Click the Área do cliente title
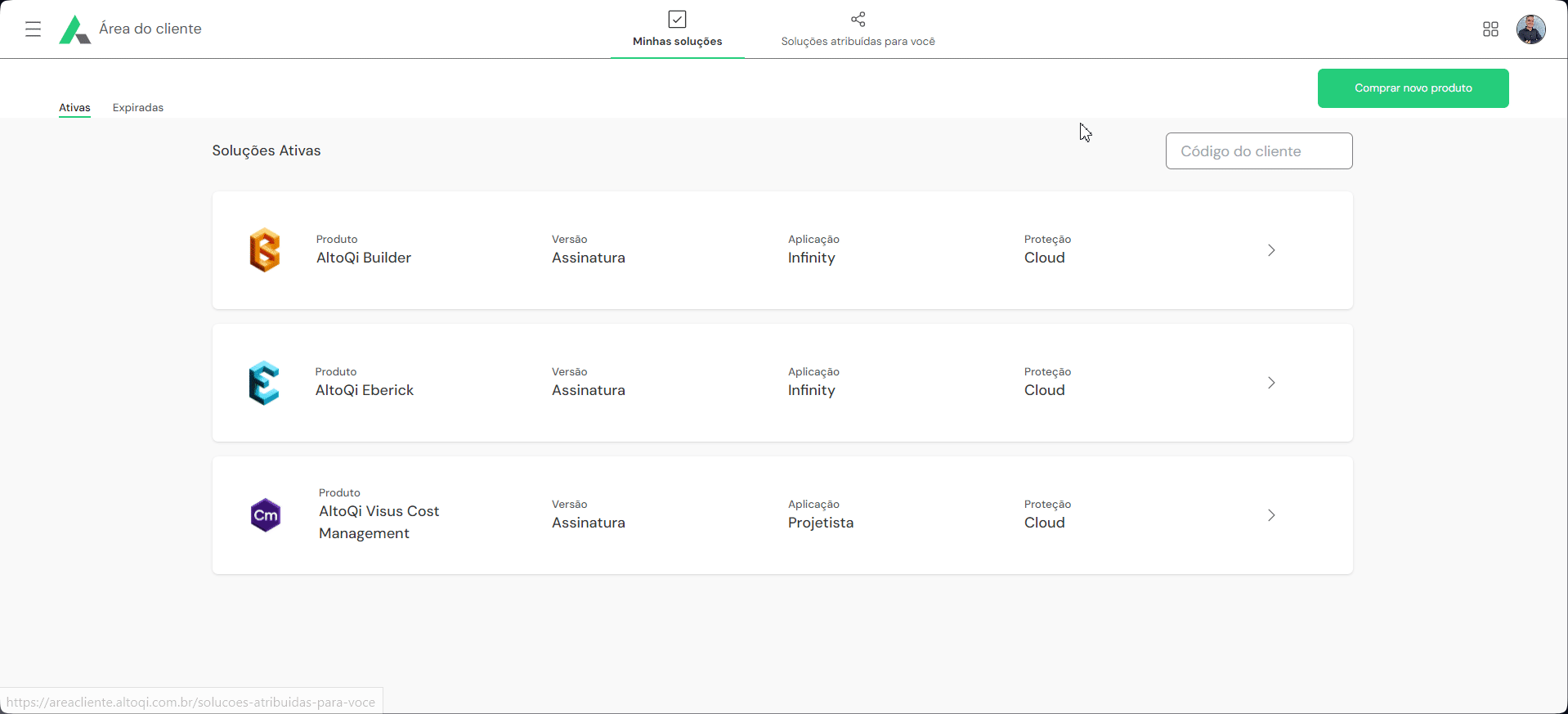The height and width of the screenshot is (714, 1568). click(x=150, y=29)
